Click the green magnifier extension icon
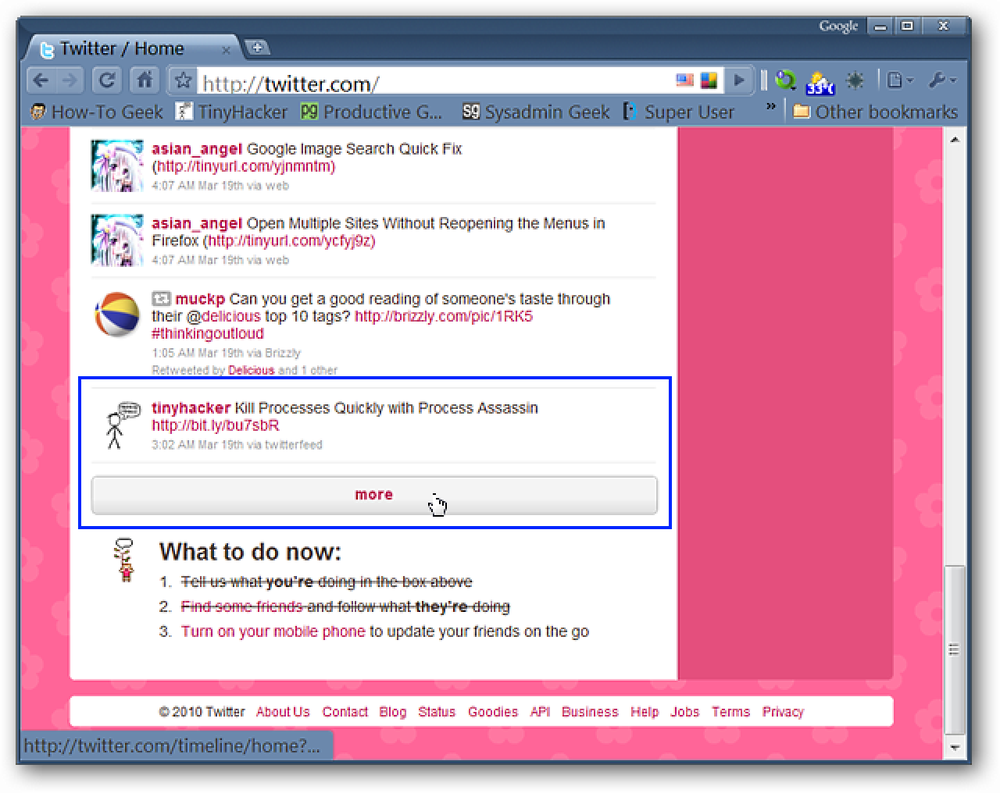1000x793 pixels. (786, 80)
